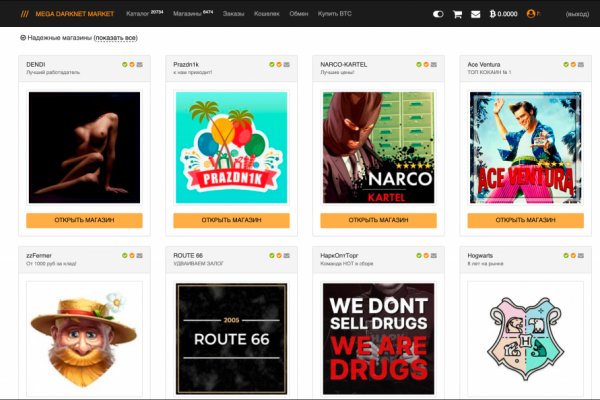Go to the Магазины menu item
The height and width of the screenshot is (400, 600).
tap(189, 14)
